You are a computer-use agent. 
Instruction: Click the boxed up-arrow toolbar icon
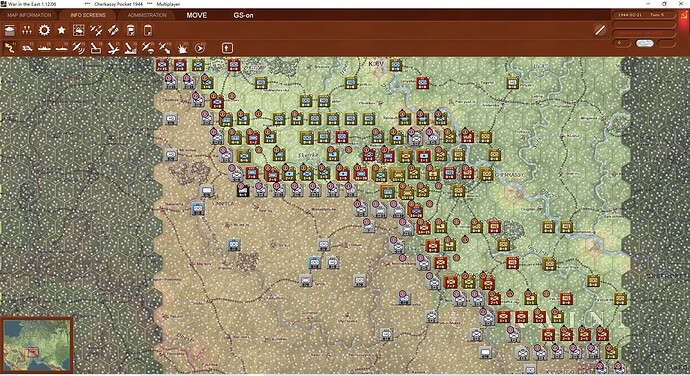click(x=227, y=48)
